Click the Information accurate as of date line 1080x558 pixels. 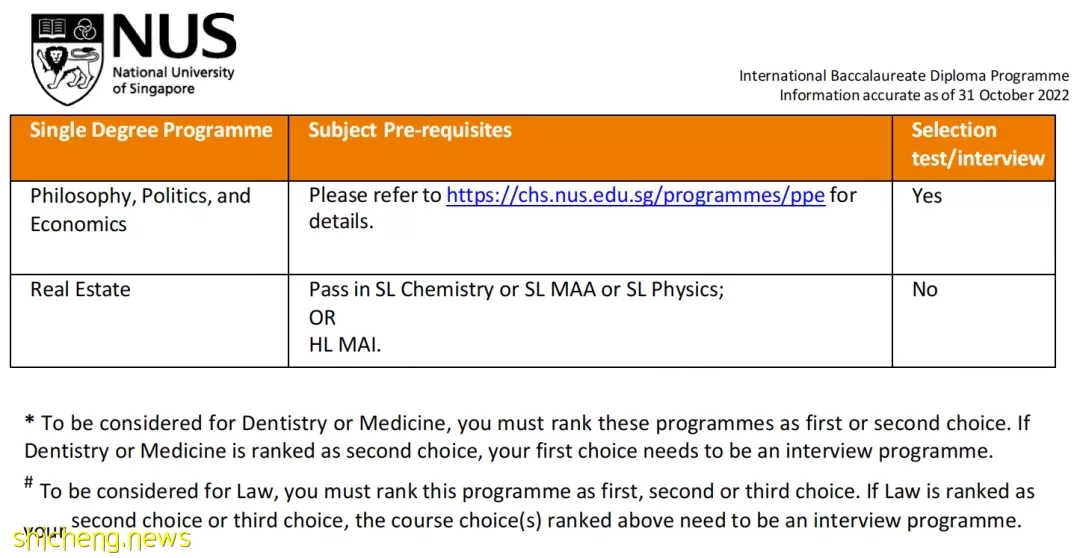924,95
